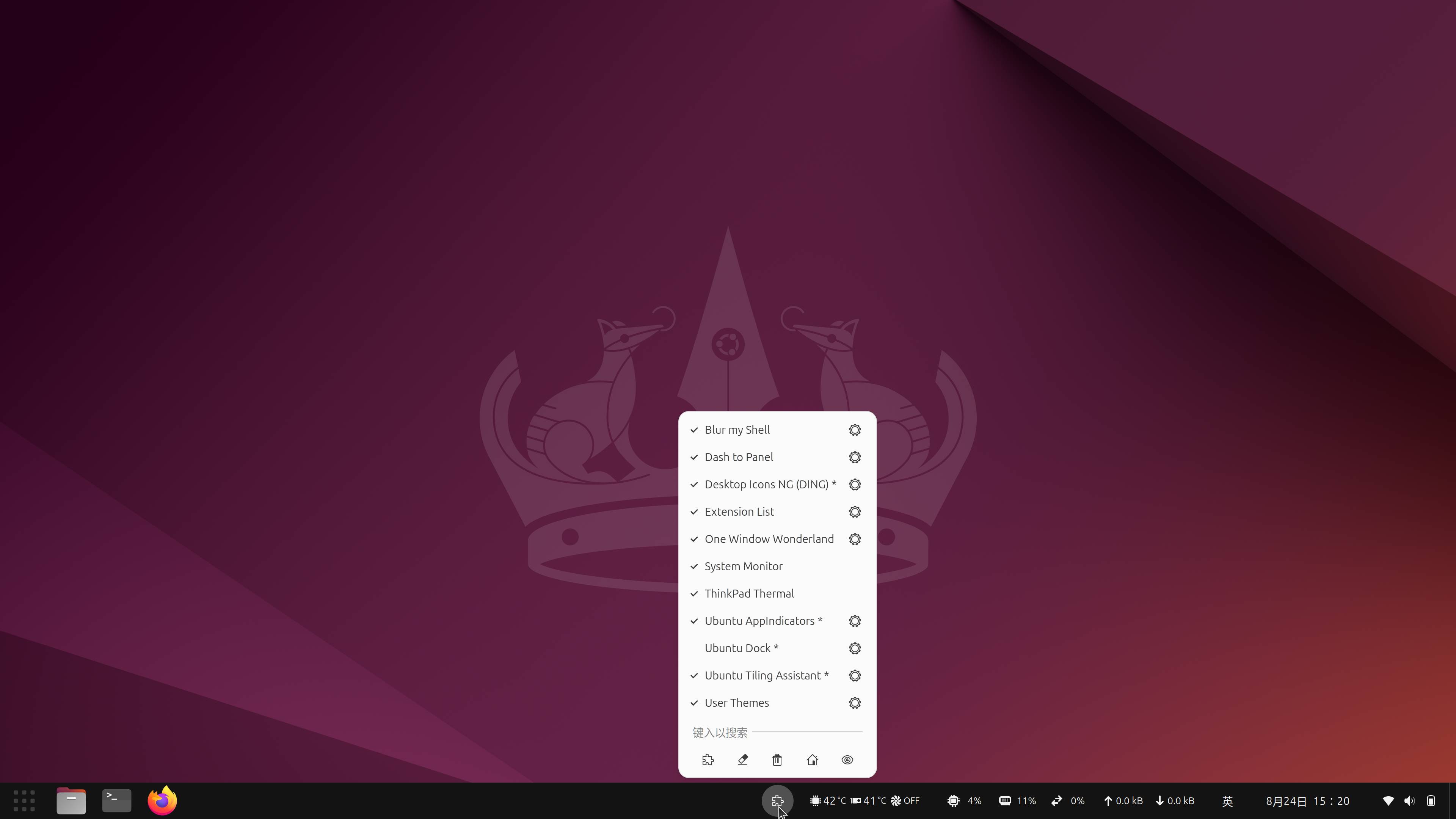Click the download speed indicator
Image resolution: width=1456 pixels, height=819 pixels.
(x=1175, y=801)
